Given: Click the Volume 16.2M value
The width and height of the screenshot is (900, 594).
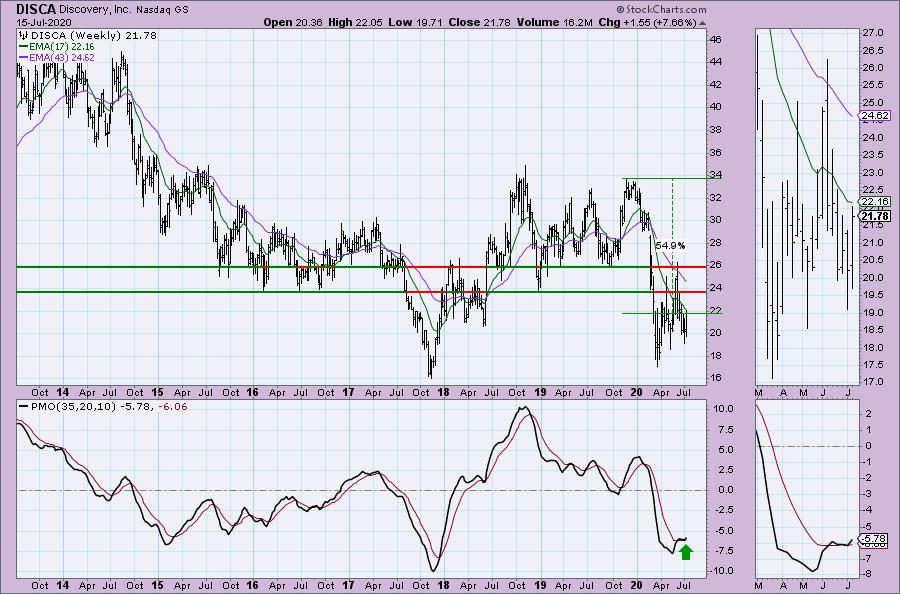Looking at the screenshot, I should point(554,22).
